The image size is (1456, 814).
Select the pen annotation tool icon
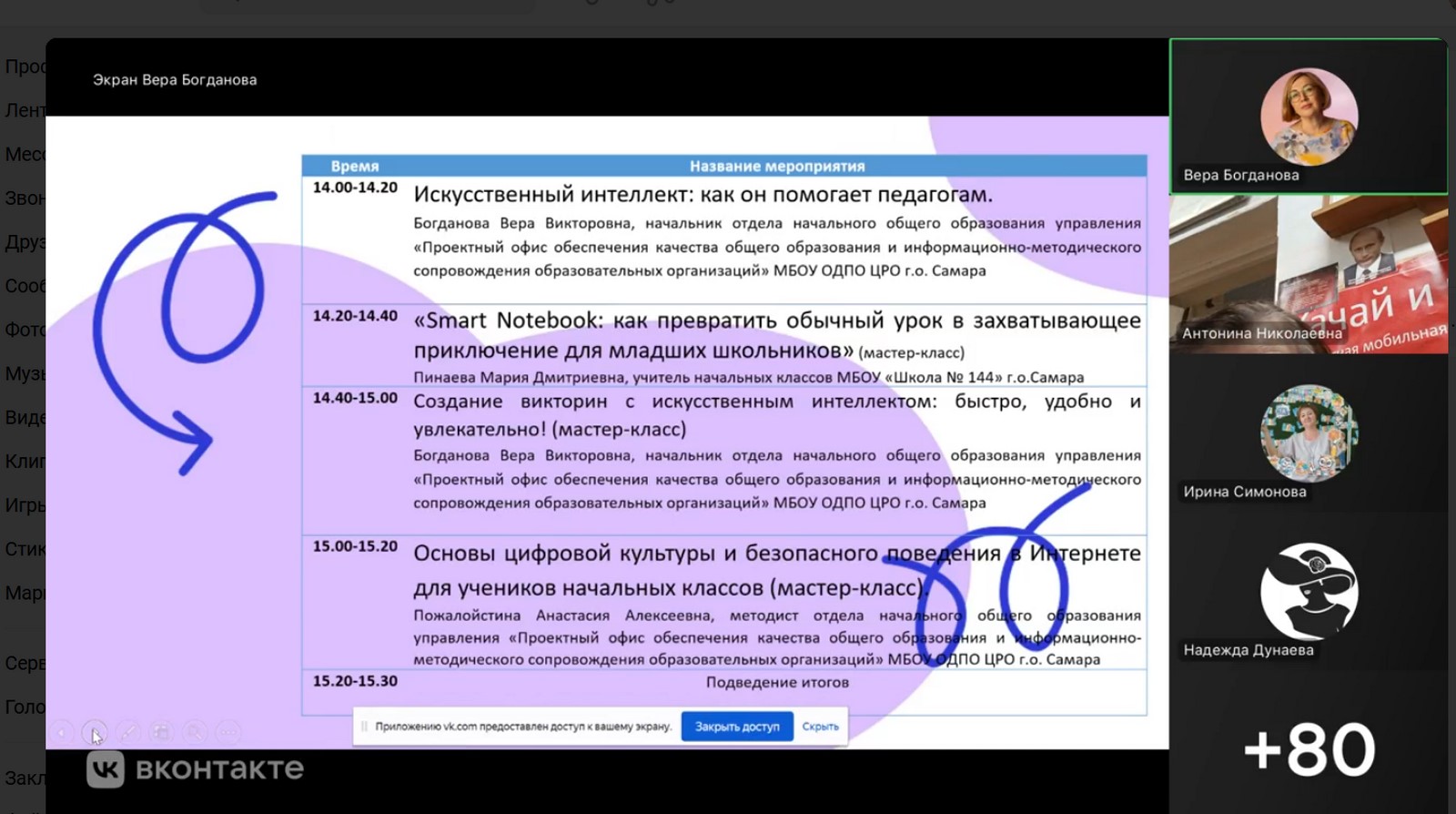tap(127, 732)
